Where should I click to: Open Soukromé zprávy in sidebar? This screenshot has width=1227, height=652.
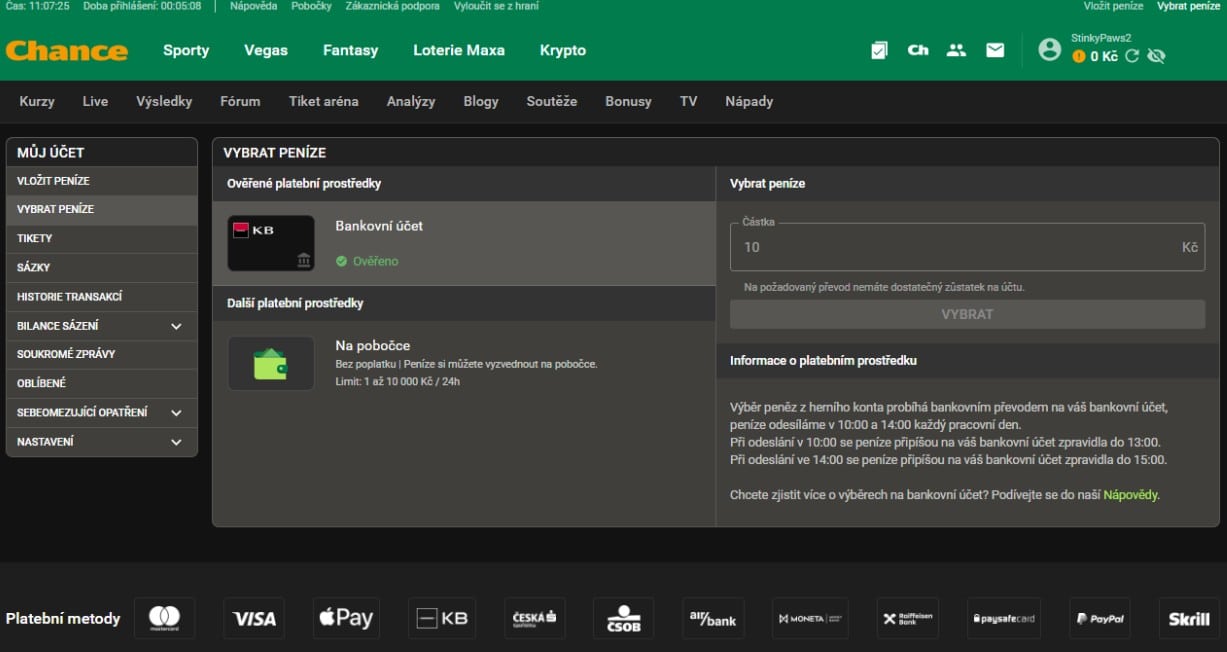pyautogui.click(x=102, y=354)
